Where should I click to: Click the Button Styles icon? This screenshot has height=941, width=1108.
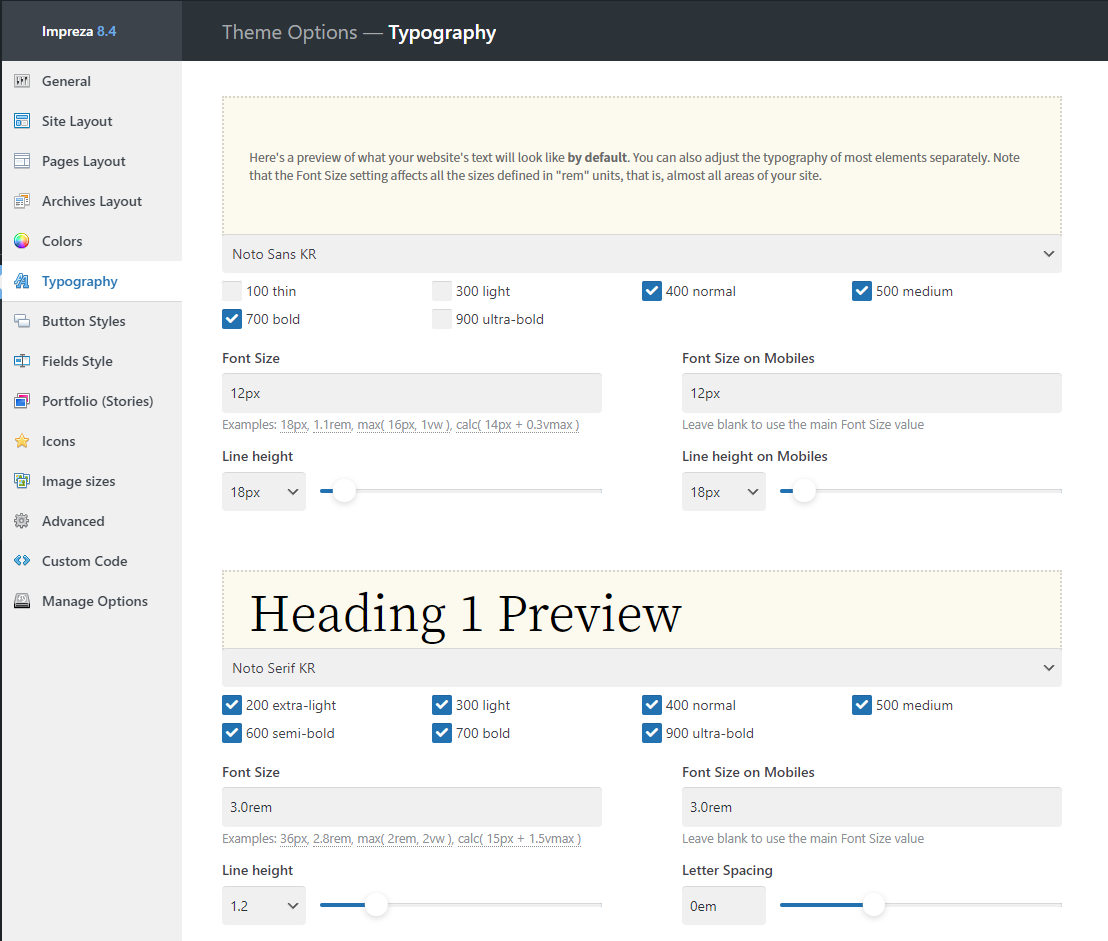coord(22,321)
